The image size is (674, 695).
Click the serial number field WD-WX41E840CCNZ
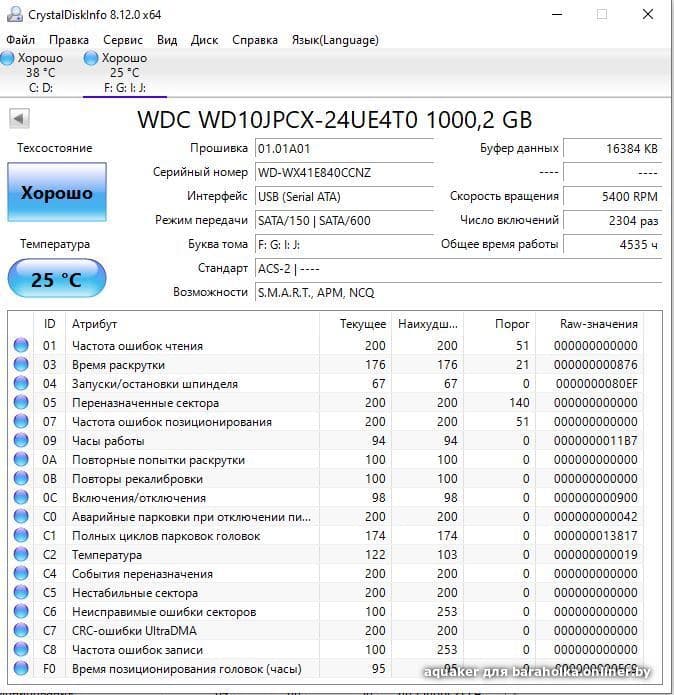(344, 173)
